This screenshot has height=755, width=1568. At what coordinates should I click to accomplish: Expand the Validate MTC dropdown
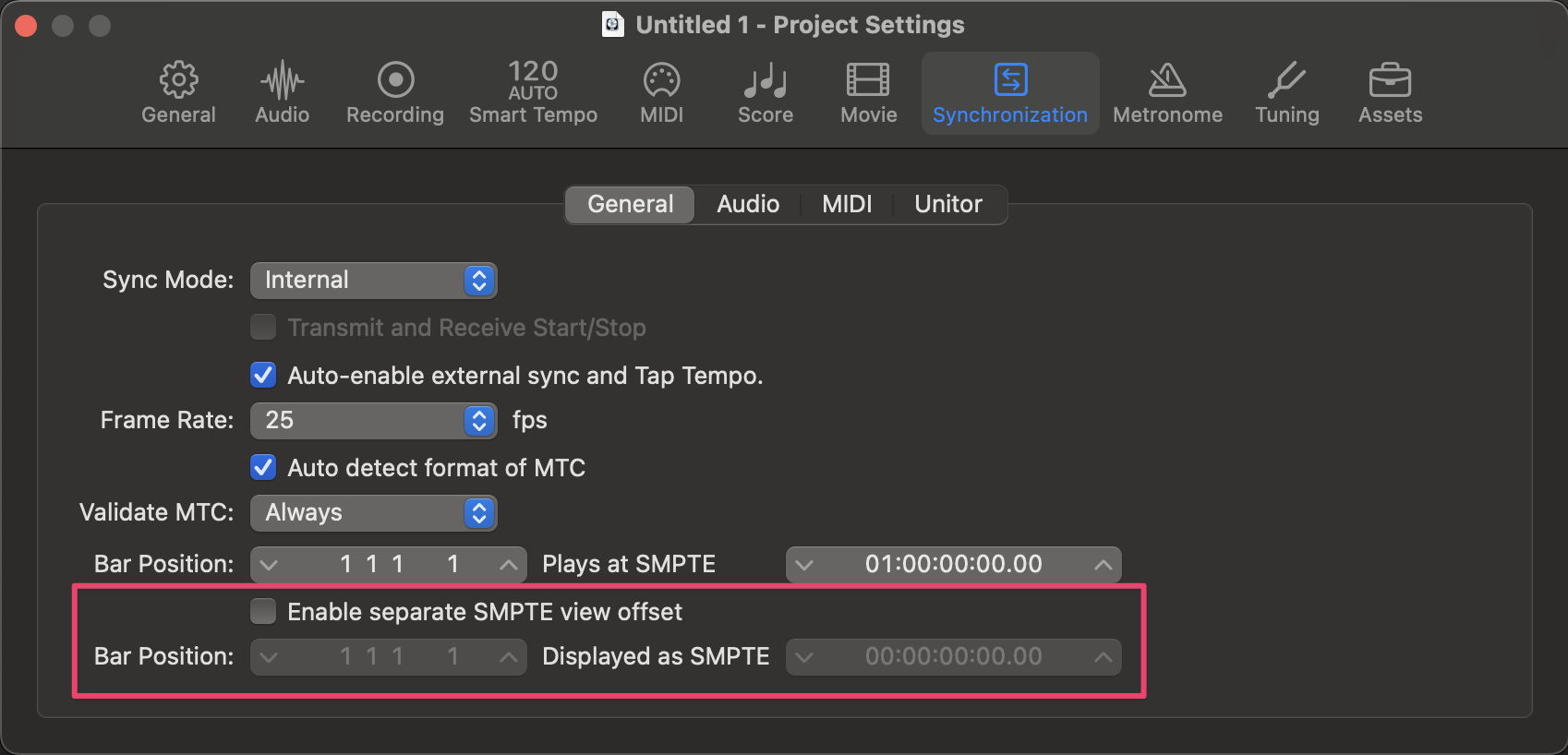373,513
